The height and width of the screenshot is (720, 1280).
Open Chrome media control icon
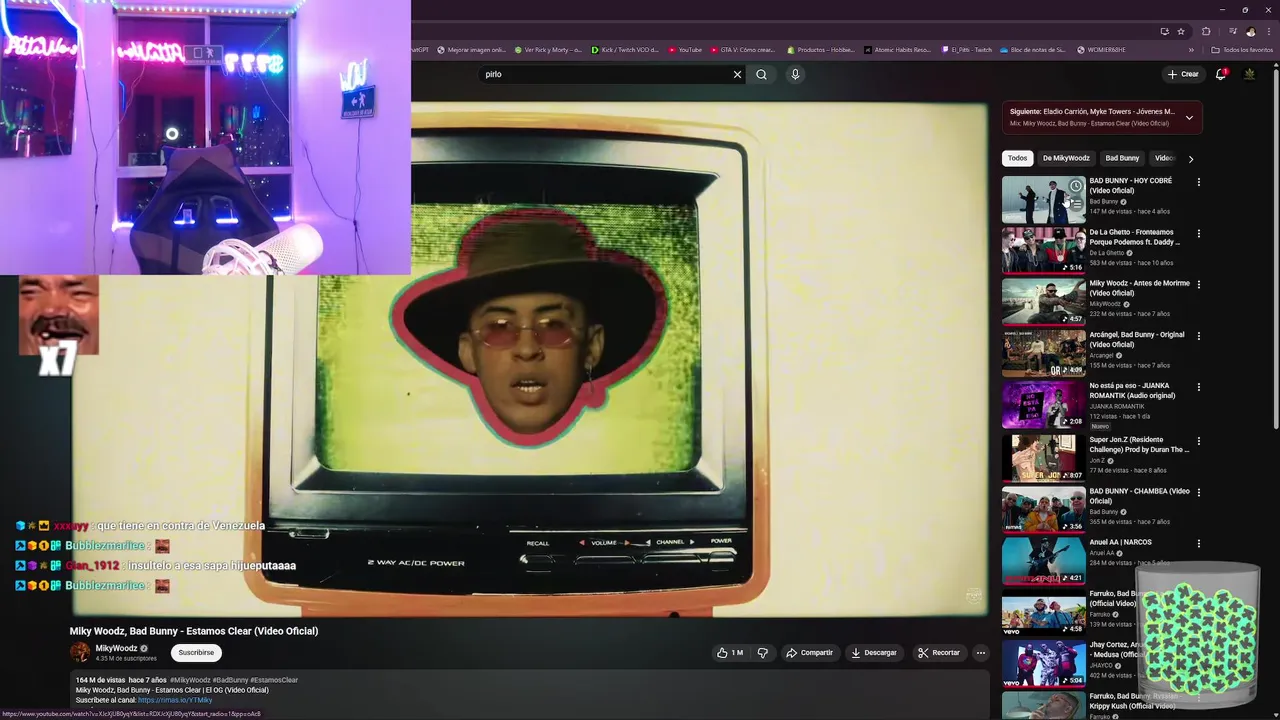click(1232, 31)
